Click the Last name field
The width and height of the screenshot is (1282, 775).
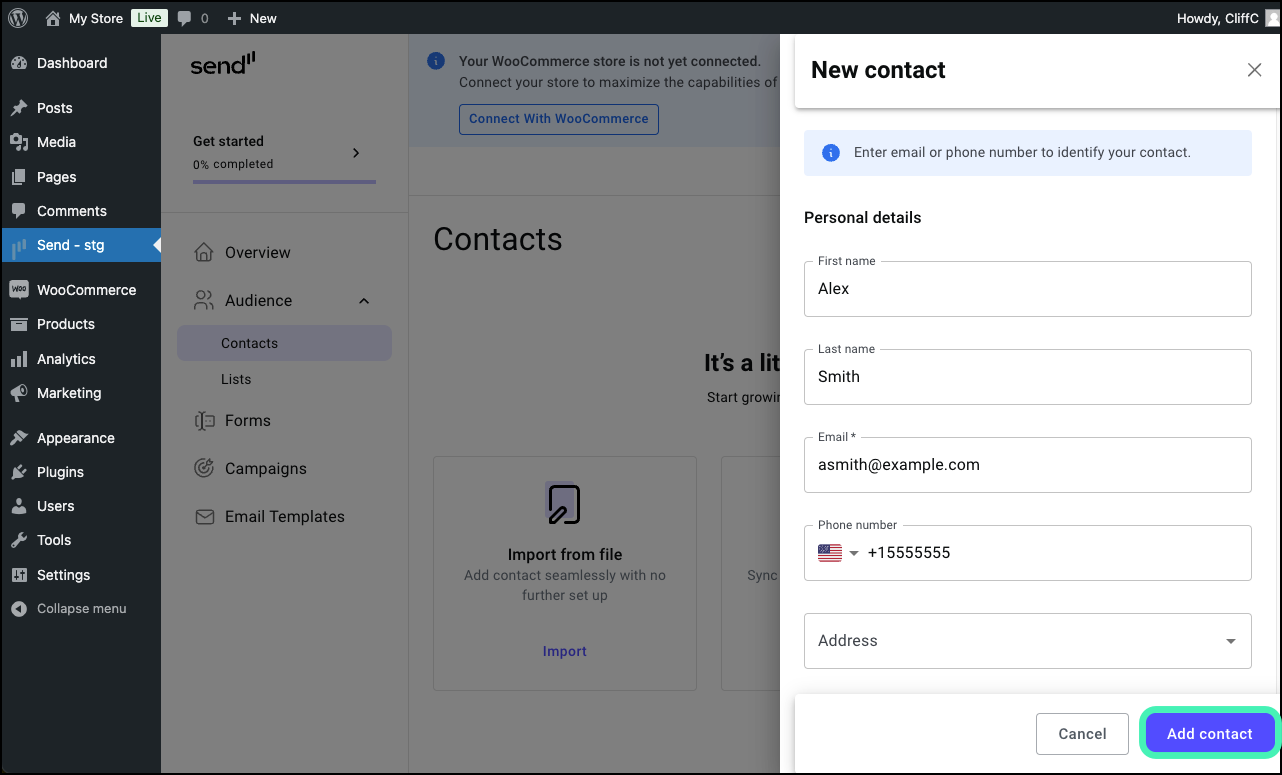(1028, 377)
